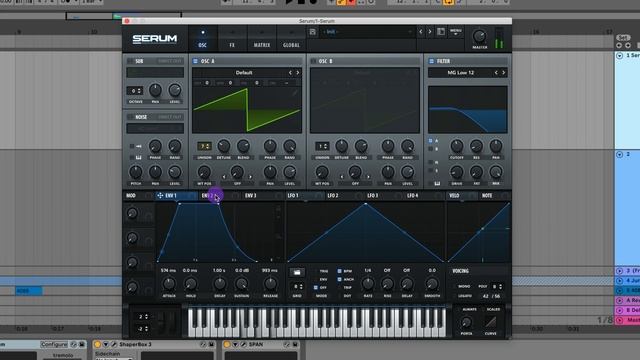Click the LFO Rate knob
Image resolution: width=640 pixels, height=360 pixels.
click(x=368, y=284)
